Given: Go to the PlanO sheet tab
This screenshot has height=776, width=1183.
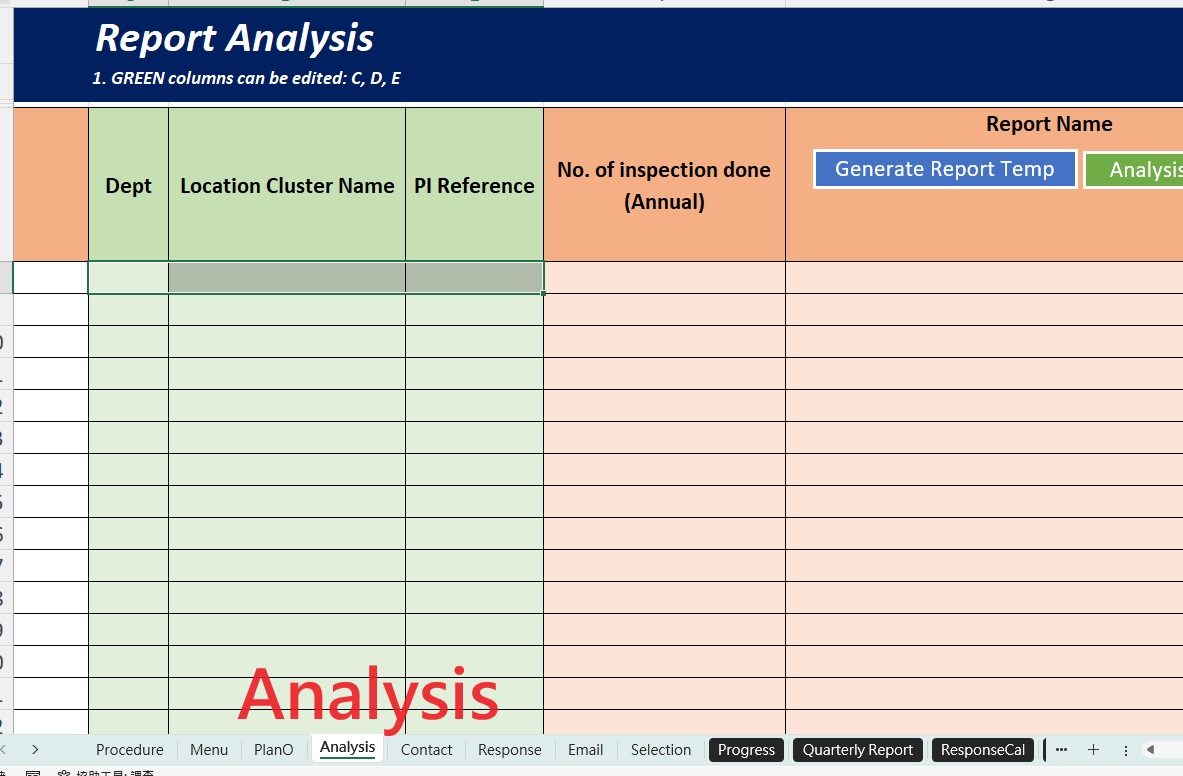Looking at the screenshot, I should [273, 749].
